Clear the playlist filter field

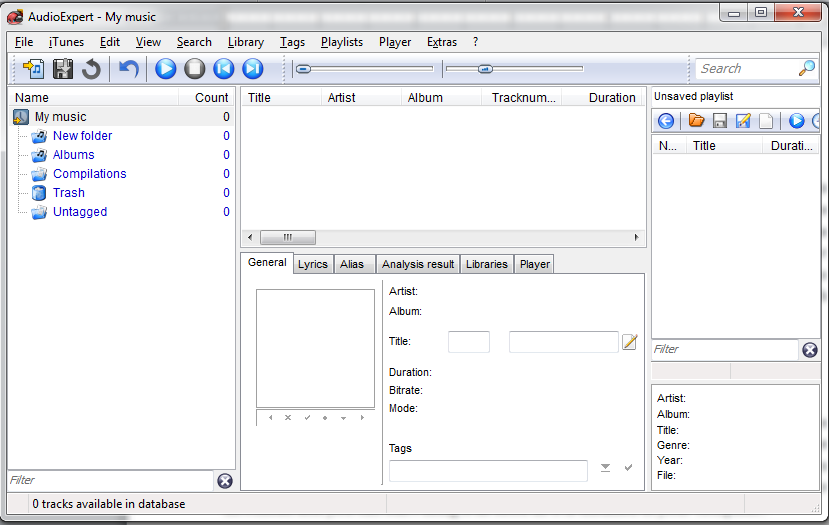tap(810, 350)
